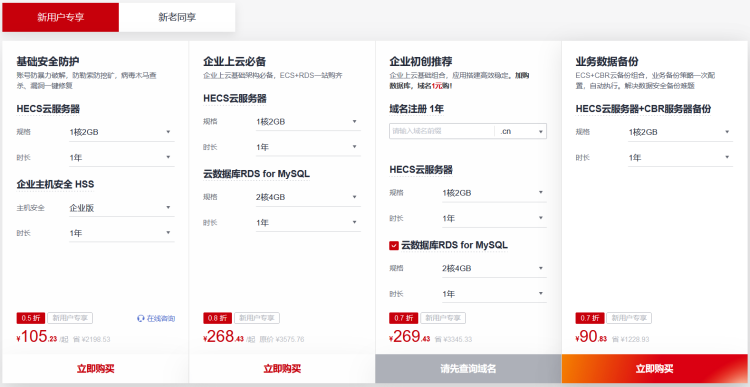750x387 pixels.
Task: Click 0.7 折 badge in 业务数据备份 card
Action: 590,318
